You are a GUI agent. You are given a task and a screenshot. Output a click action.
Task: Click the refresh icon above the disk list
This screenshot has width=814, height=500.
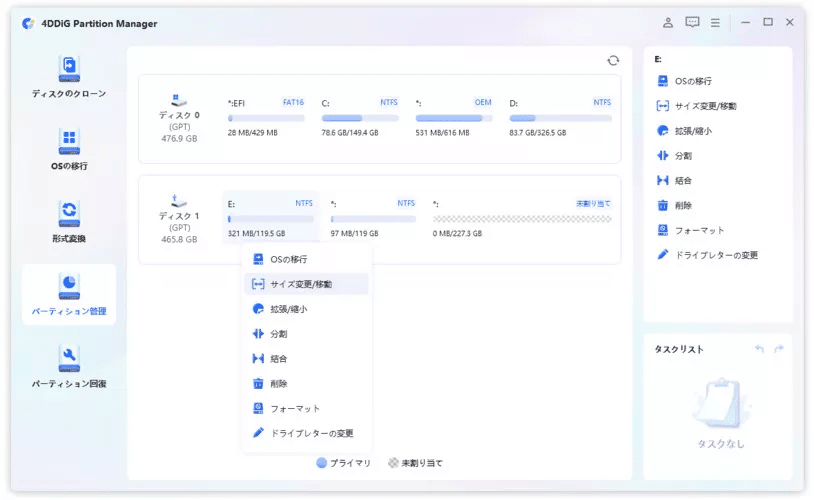pyautogui.click(x=613, y=61)
